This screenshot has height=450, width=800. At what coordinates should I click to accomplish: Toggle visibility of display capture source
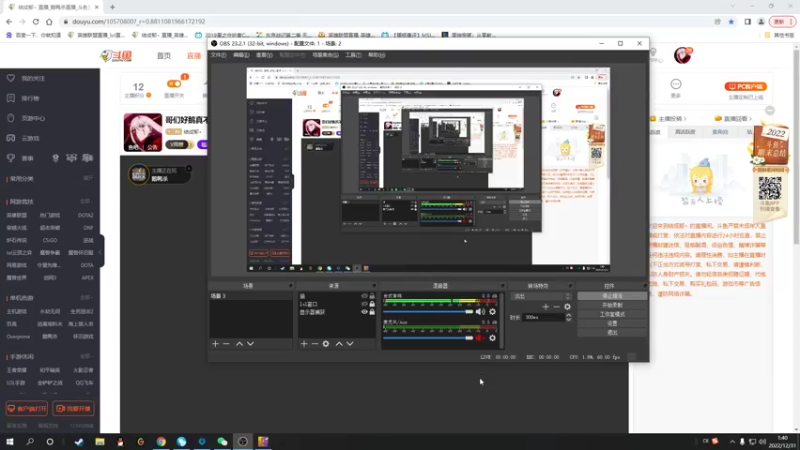click(364, 312)
